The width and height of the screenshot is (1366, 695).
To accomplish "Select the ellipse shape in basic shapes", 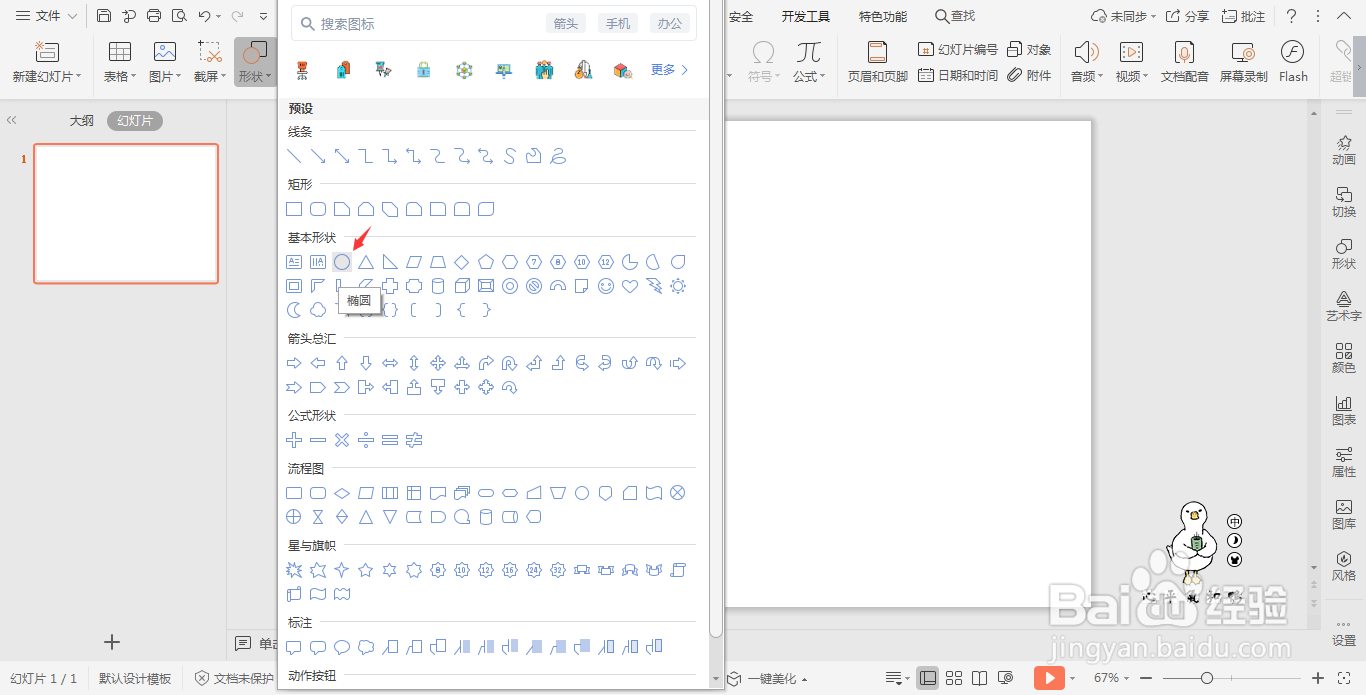I will [342, 262].
